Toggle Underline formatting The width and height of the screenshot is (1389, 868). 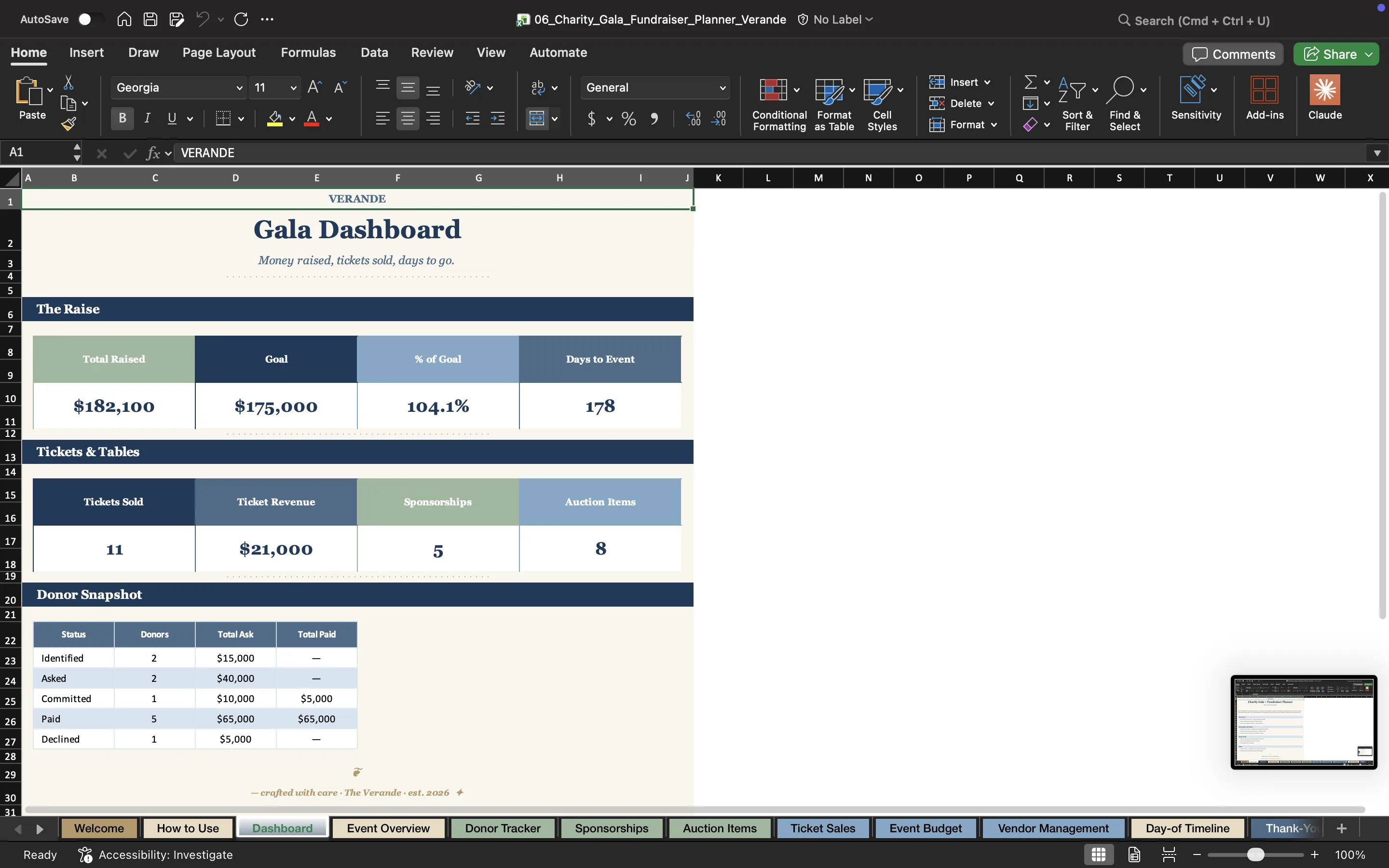[x=172, y=119]
